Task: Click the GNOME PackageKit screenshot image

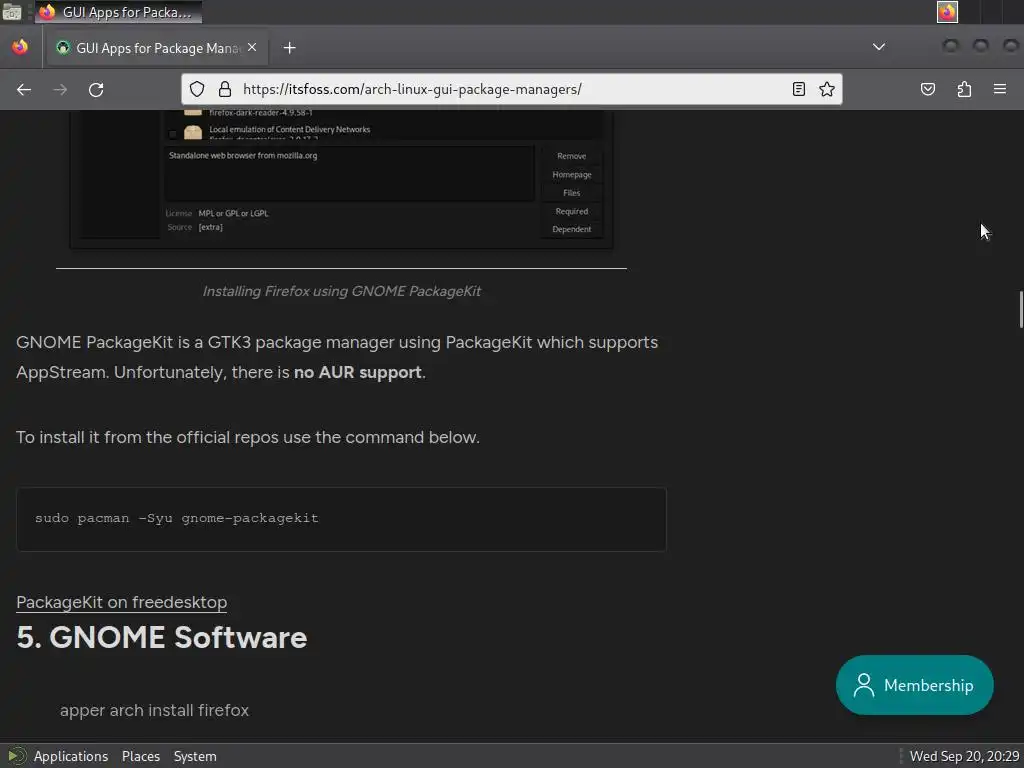Action: pyautogui.click(x=342, y=180)
